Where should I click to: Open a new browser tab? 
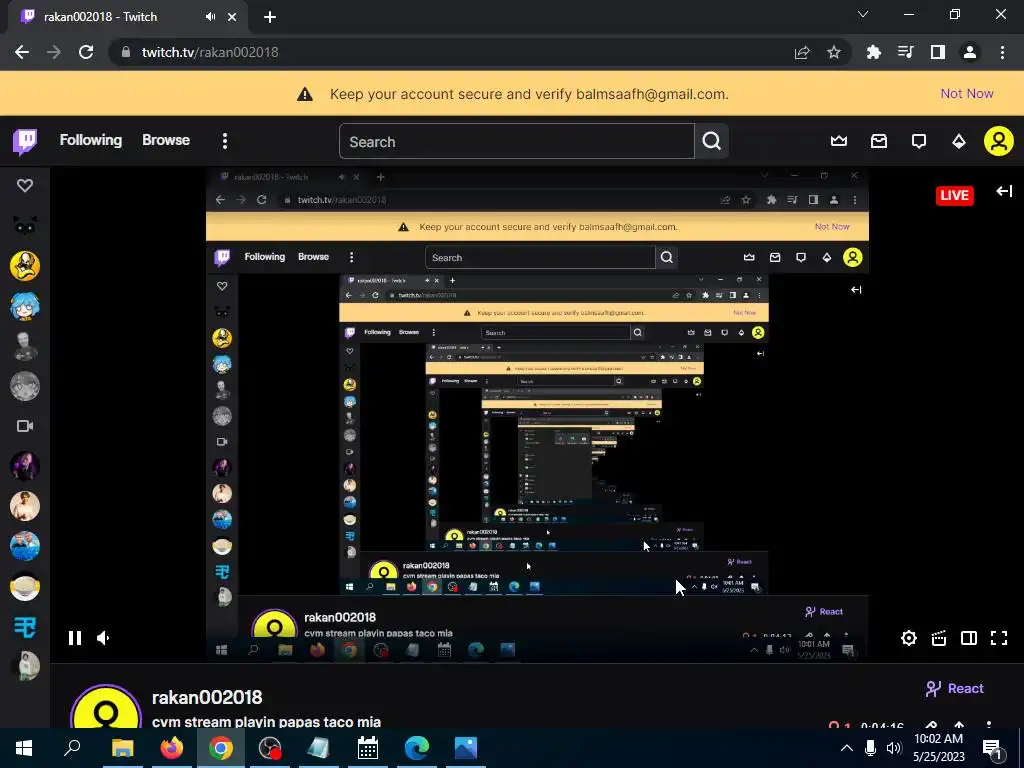point(270,17)
